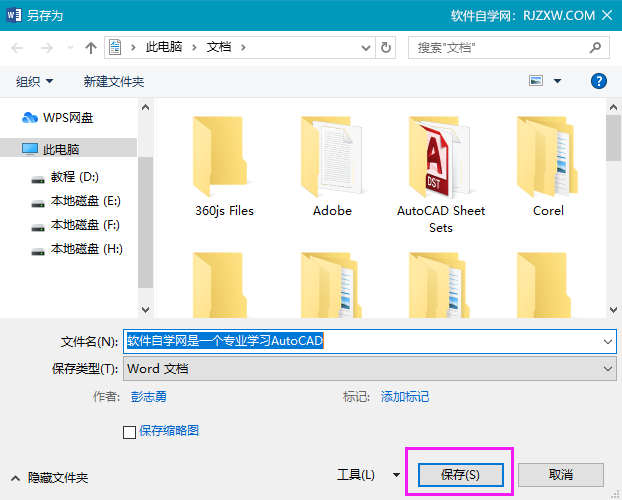Screen dimensions: 622x500
Task: Open address bar history dropdown
Action: click(x=366, y=48)
